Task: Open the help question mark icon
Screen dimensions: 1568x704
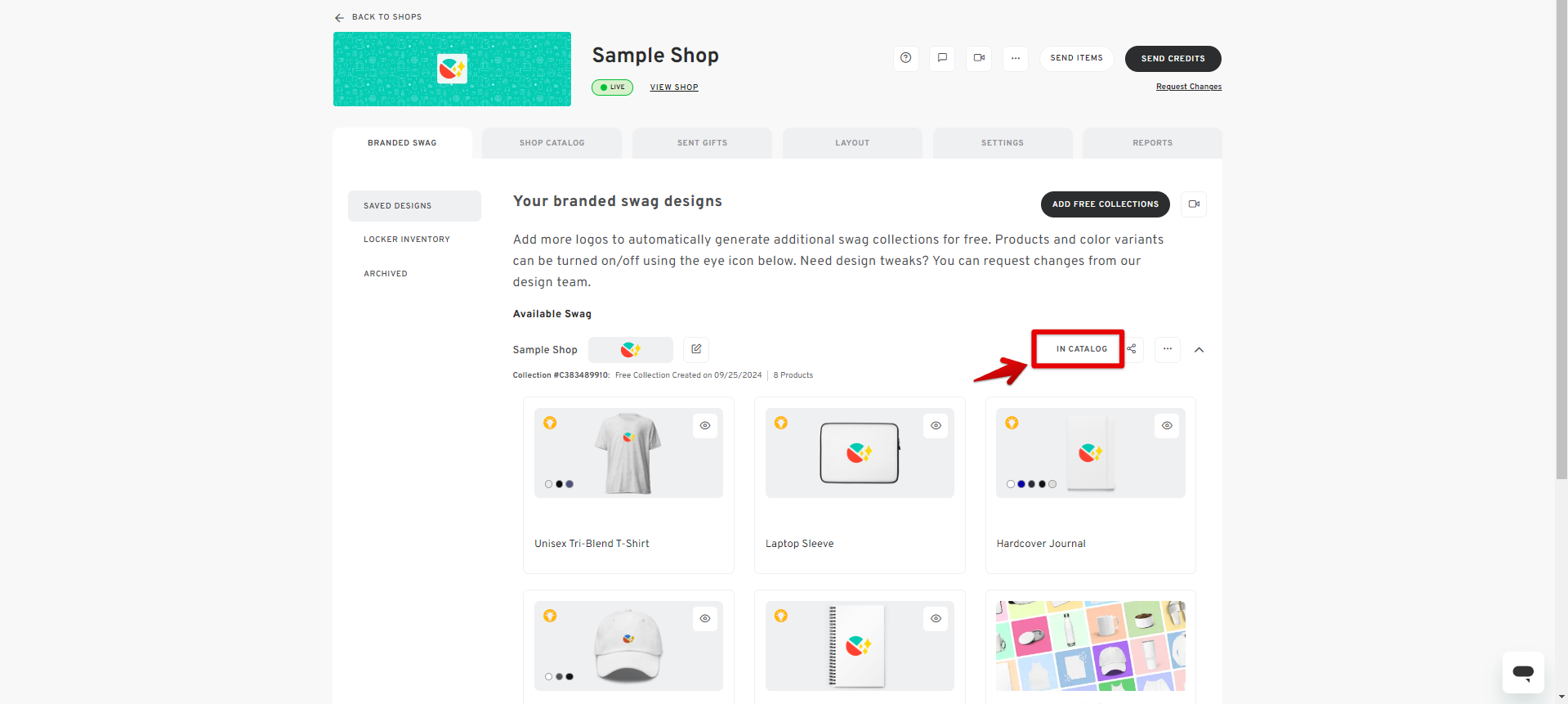Action: pyautogui.click(x=905, y=58)
